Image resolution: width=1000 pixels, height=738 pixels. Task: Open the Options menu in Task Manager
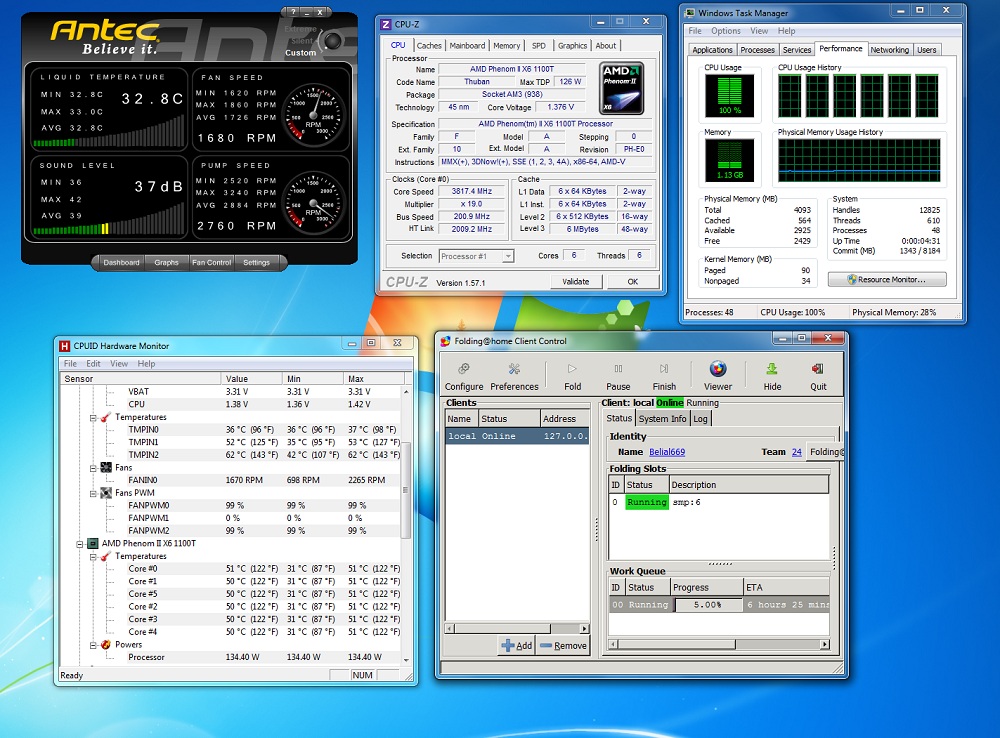tap(726, 31)
